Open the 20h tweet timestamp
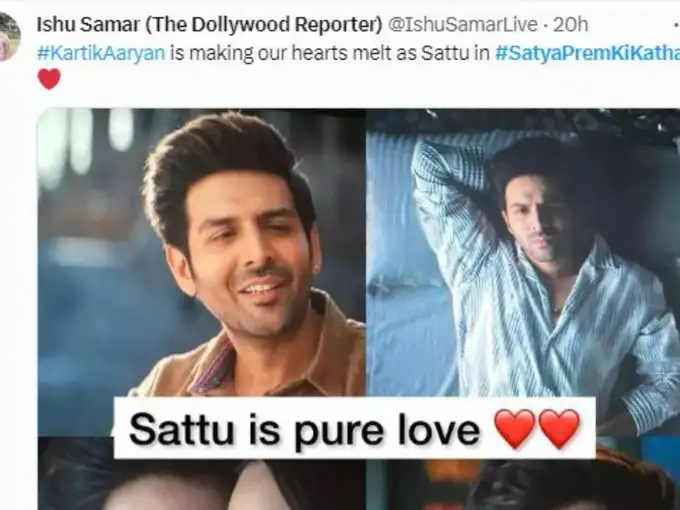 tap(570, 25)
